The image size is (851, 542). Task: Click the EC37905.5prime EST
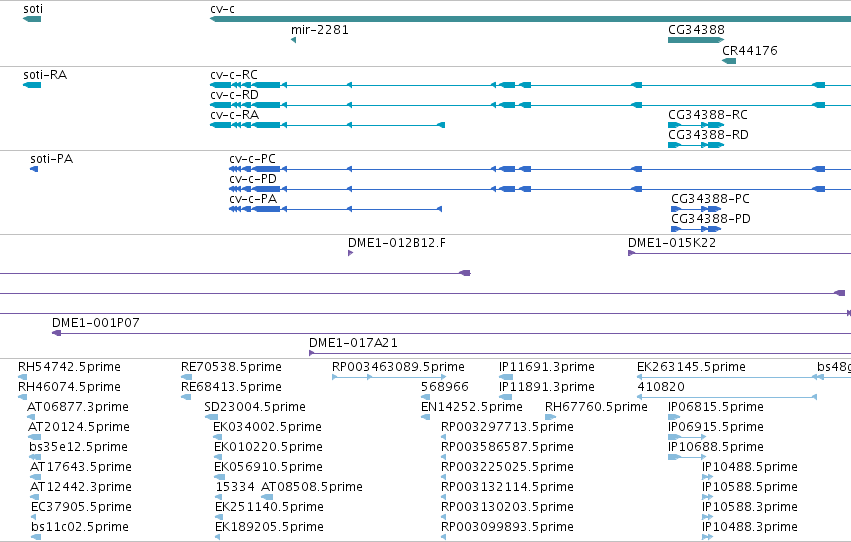34,517
